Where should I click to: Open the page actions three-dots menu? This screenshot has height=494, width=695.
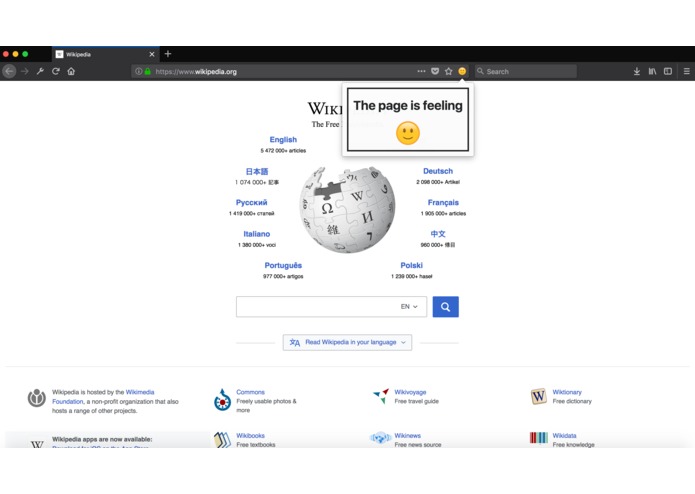pyautogui.click(x=421, y=71)
